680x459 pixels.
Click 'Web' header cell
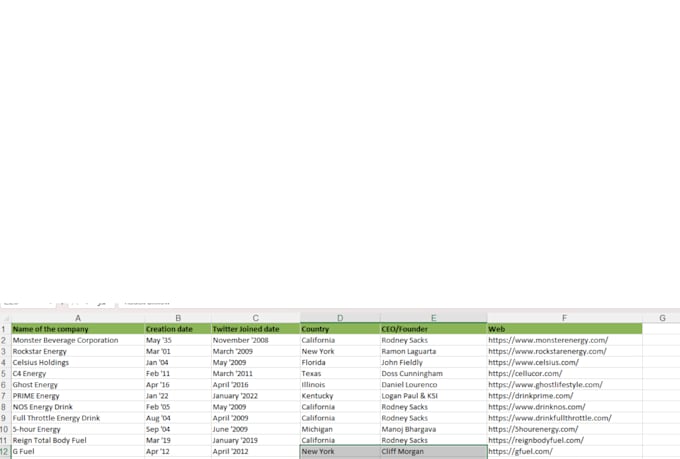pos(565,329)
